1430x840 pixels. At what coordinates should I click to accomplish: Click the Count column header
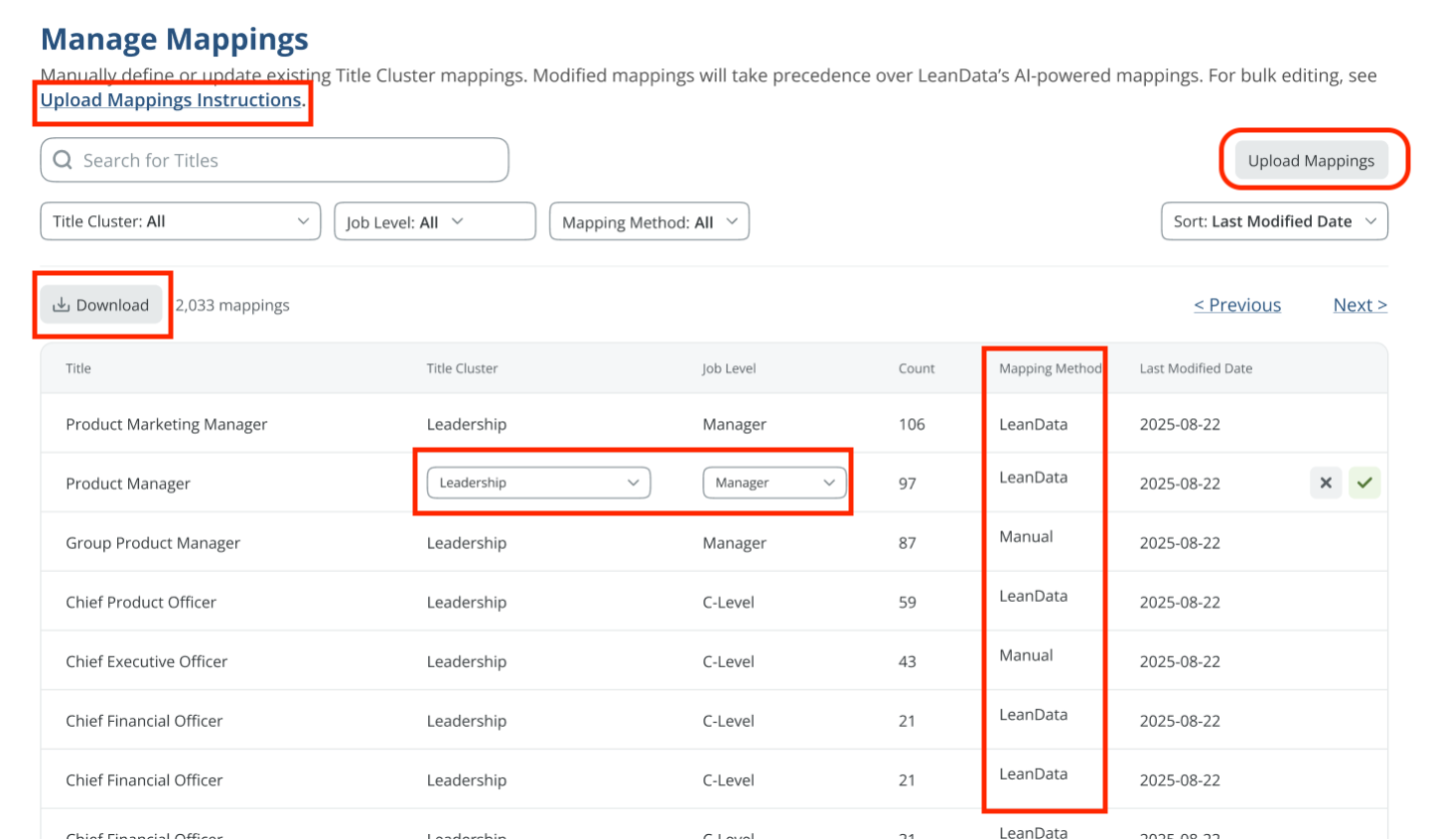tap(916, 368)
